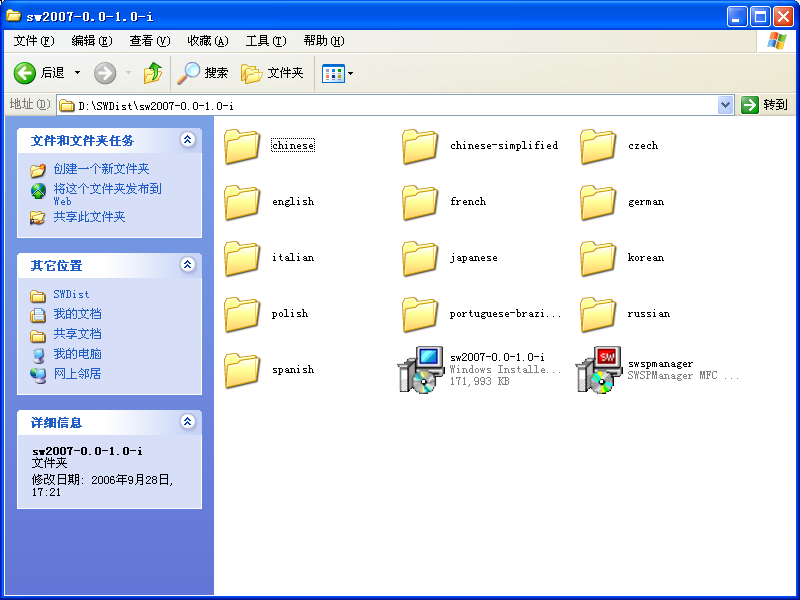Maximize the sw2007-0.0-1.0-i window
Viewport: 800px width, 600px height.
(760, 17)
